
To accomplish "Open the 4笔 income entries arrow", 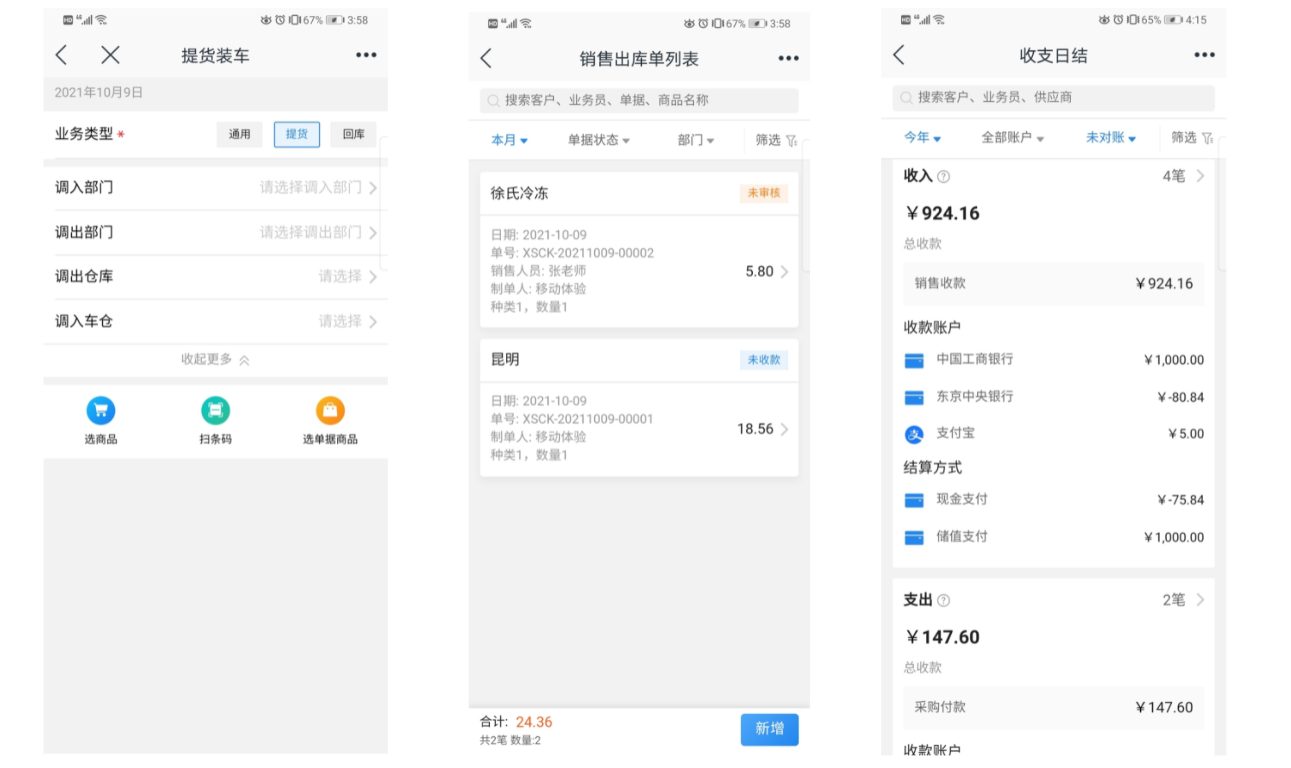I will point(1200,176).
